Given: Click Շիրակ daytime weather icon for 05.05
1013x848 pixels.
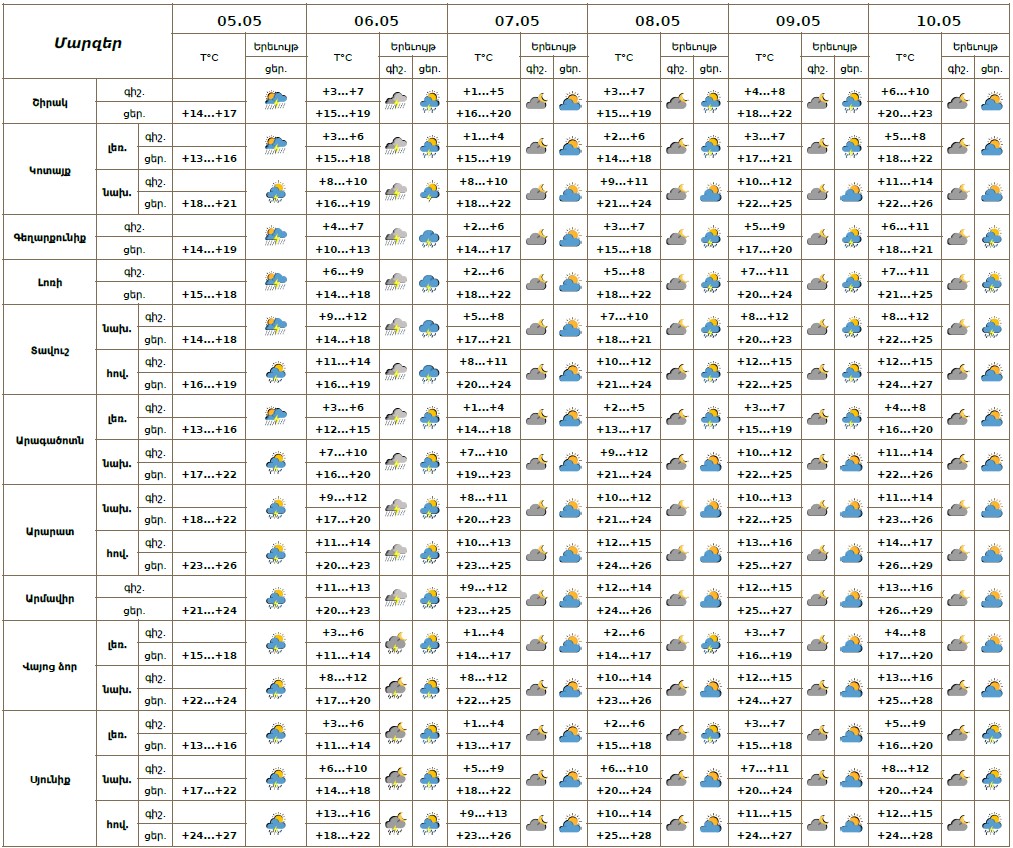Looking at the screenshot, I should click(276, 101).
